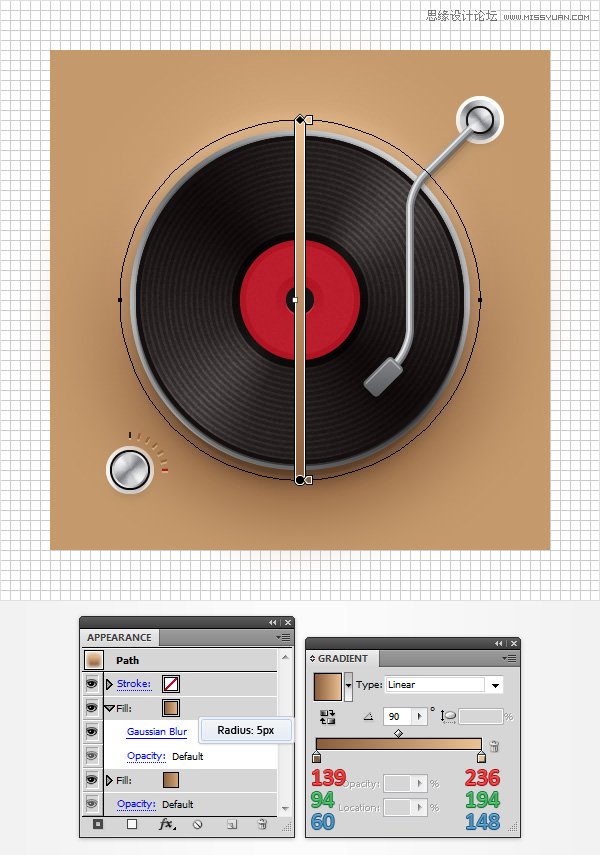Click the Add New Stroke icon
The width and height of the screenshot is (600, 855).
click(x=98, y=824)
